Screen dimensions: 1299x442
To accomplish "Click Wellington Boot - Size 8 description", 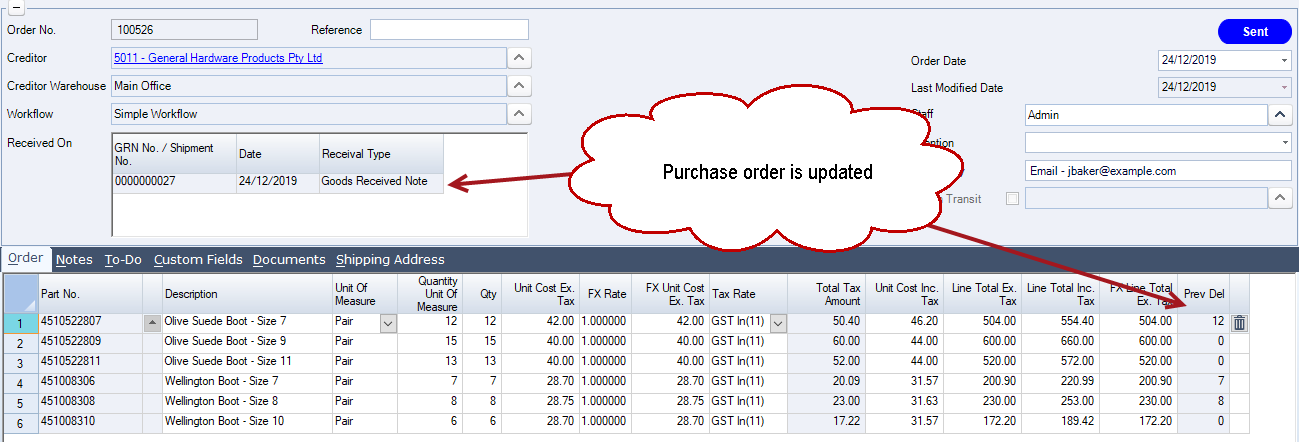I will click(247, 402).
